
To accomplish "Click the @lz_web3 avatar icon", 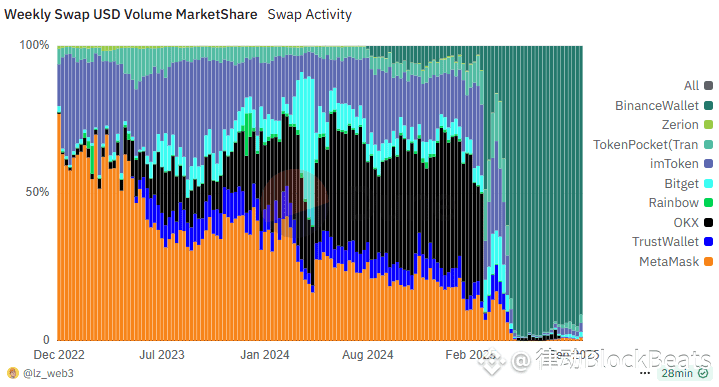I will click(13, 373).
